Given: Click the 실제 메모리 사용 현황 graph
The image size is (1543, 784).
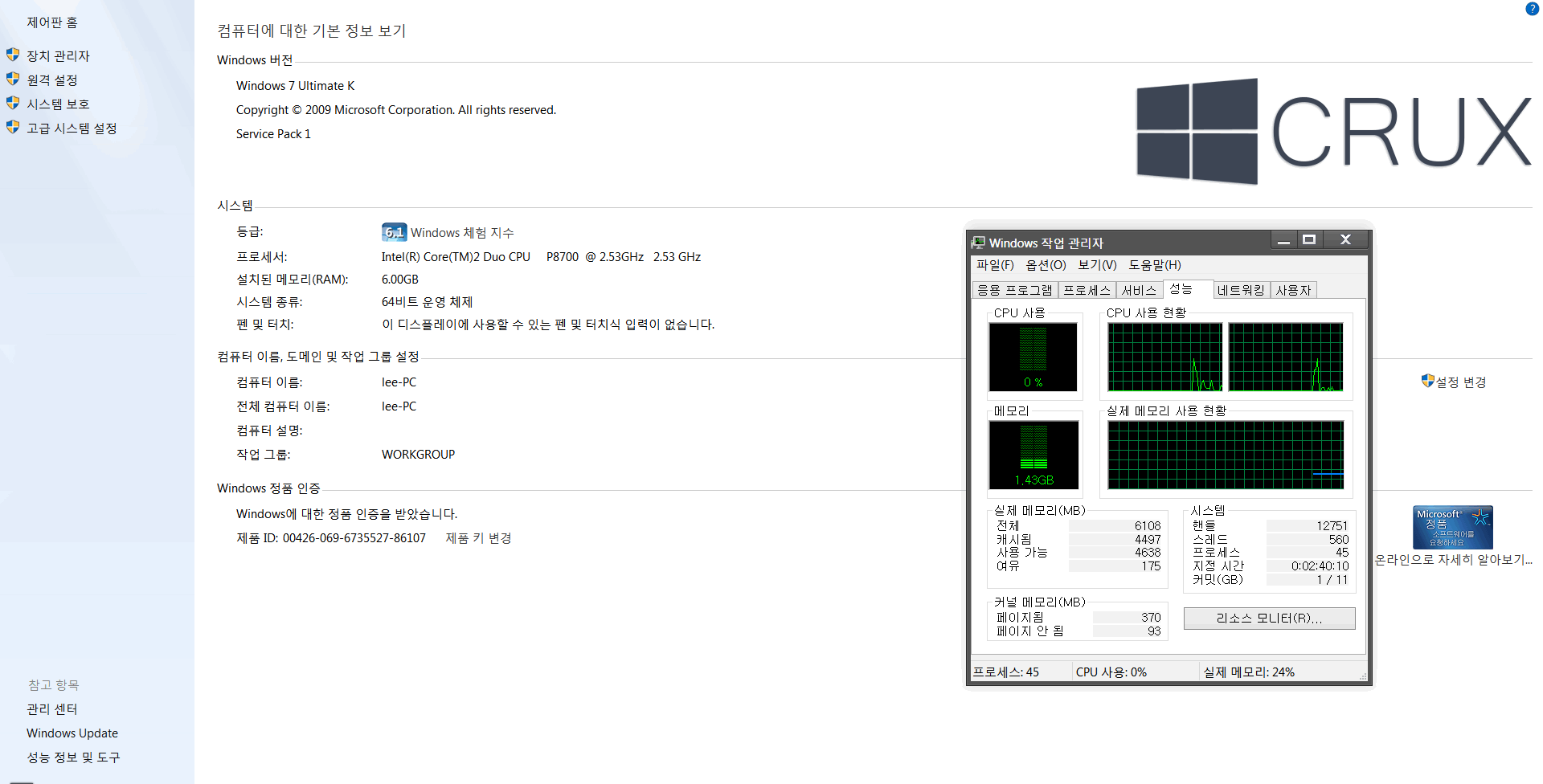Looking at the screenshot, I should point(1226,455).
